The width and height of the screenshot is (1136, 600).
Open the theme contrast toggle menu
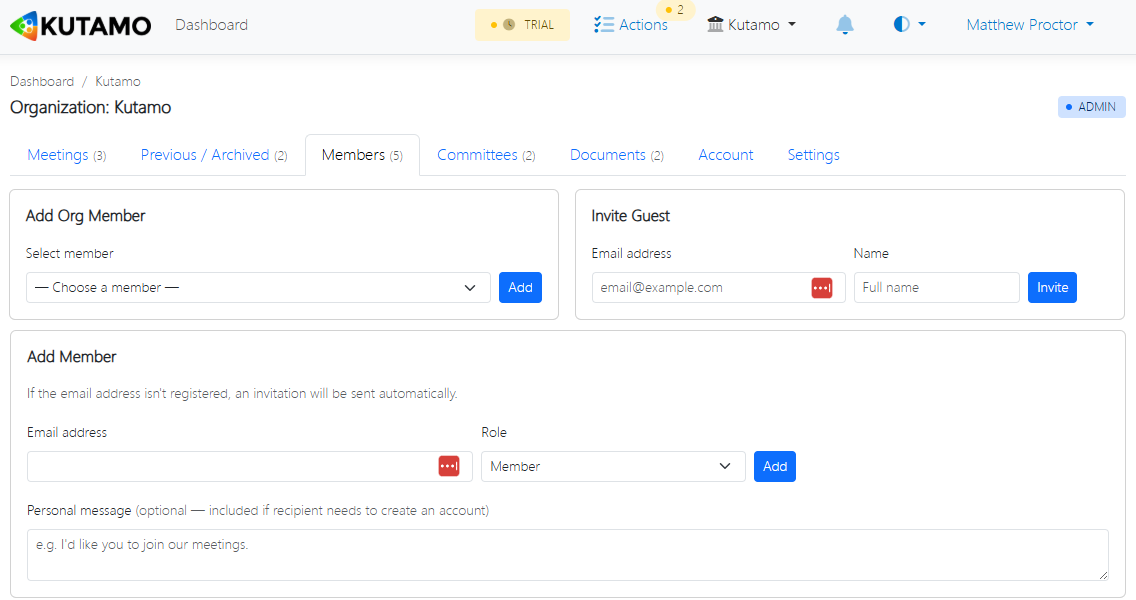click(x=909, y=25)
